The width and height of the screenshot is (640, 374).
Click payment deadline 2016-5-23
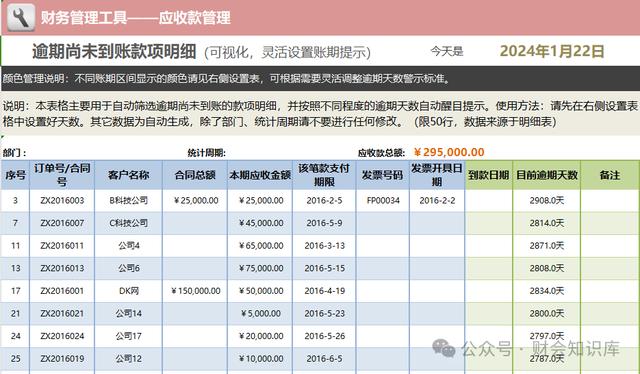point(324,314)
